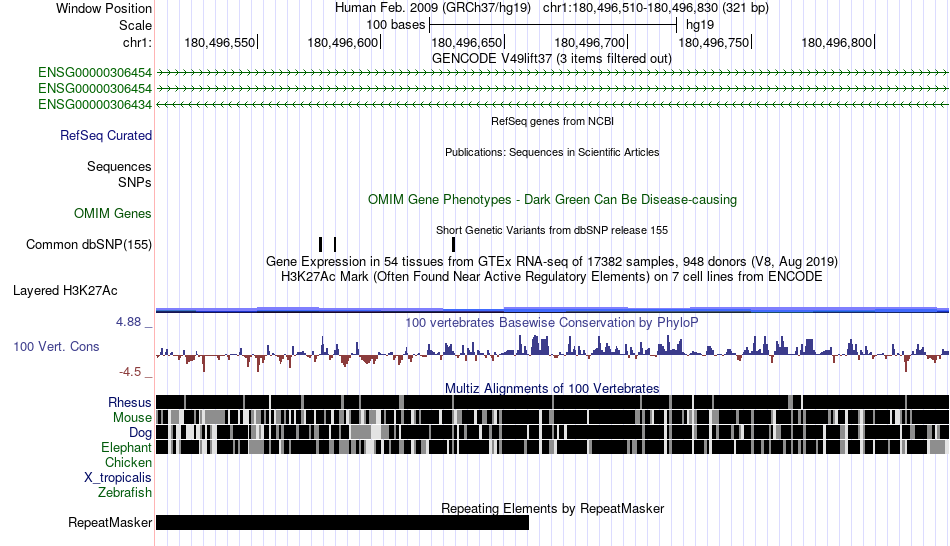
Task: Select the Rhesus alignment row label
Action: point(130,402)
